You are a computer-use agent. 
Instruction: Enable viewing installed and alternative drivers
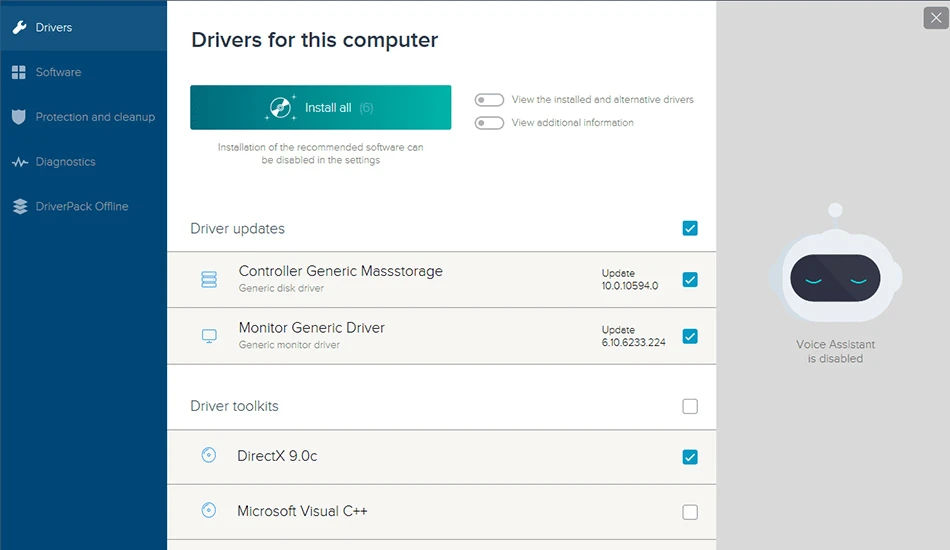pyautogui.click(x=489, y=99)
